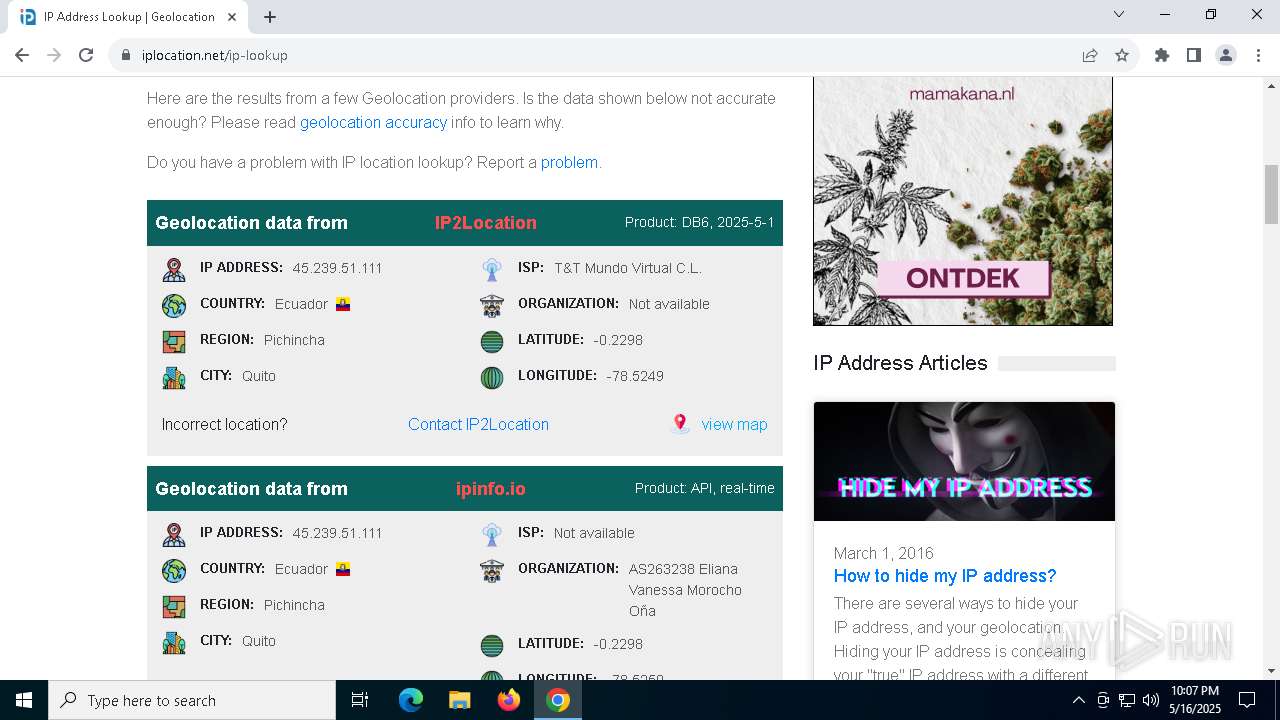Click the IP2Location longitude globe icon
The width and height of the screenshot is (1280, 720).
coord(492,377)
